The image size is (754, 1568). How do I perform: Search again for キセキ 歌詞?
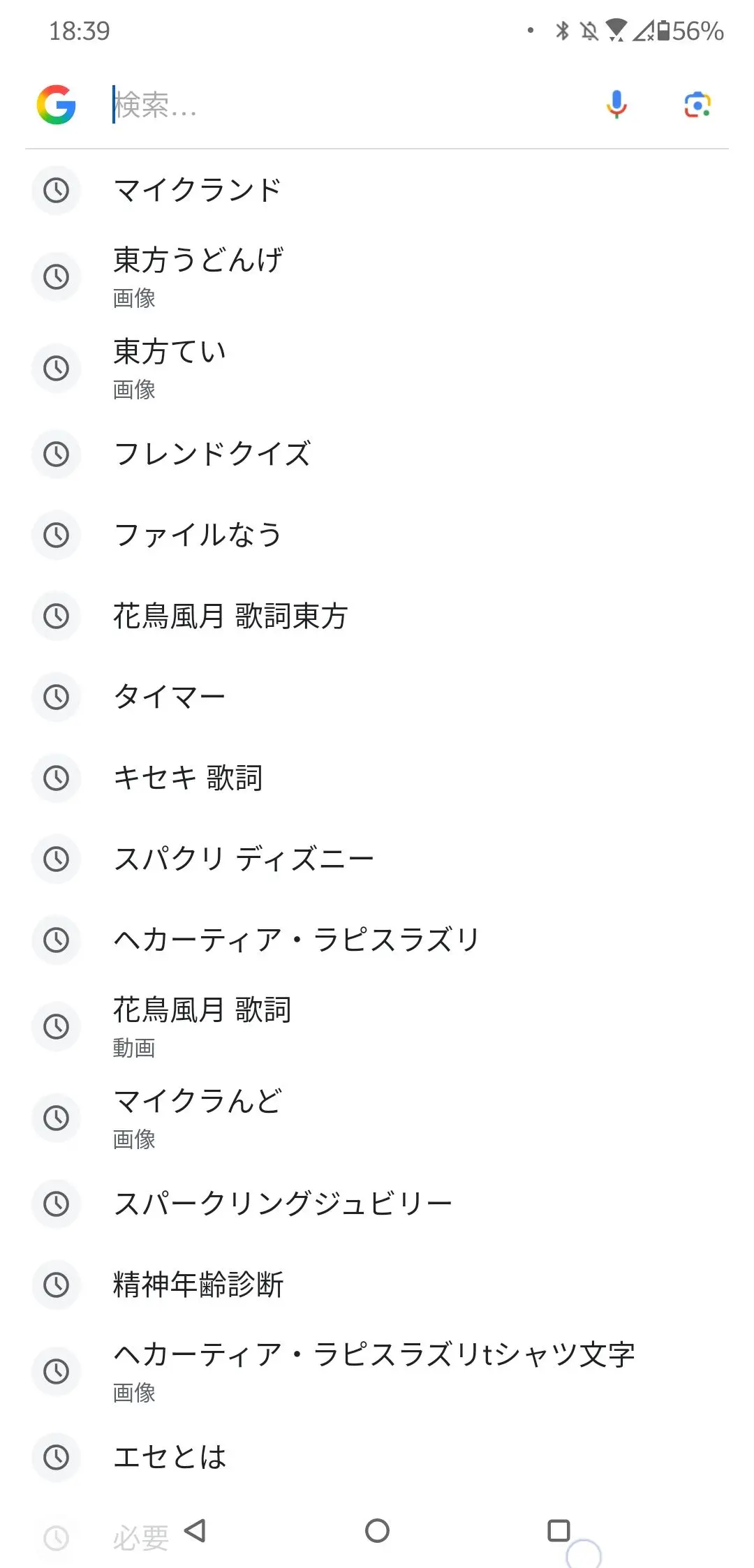click(x=377, y=778)
